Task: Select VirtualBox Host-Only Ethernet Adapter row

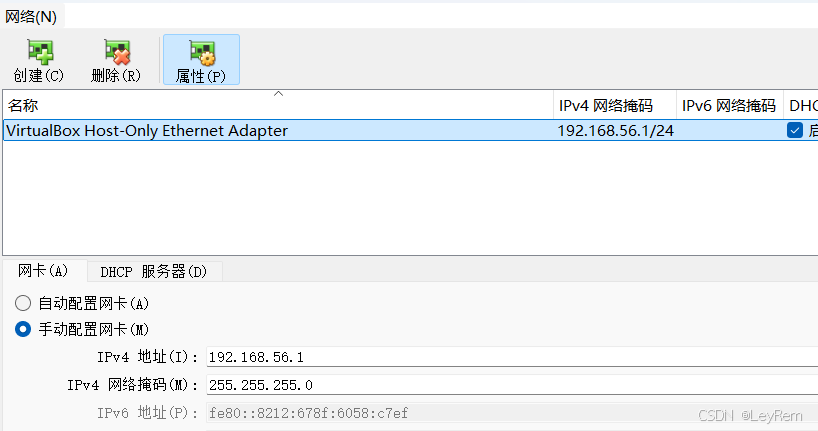Action: 411,130
